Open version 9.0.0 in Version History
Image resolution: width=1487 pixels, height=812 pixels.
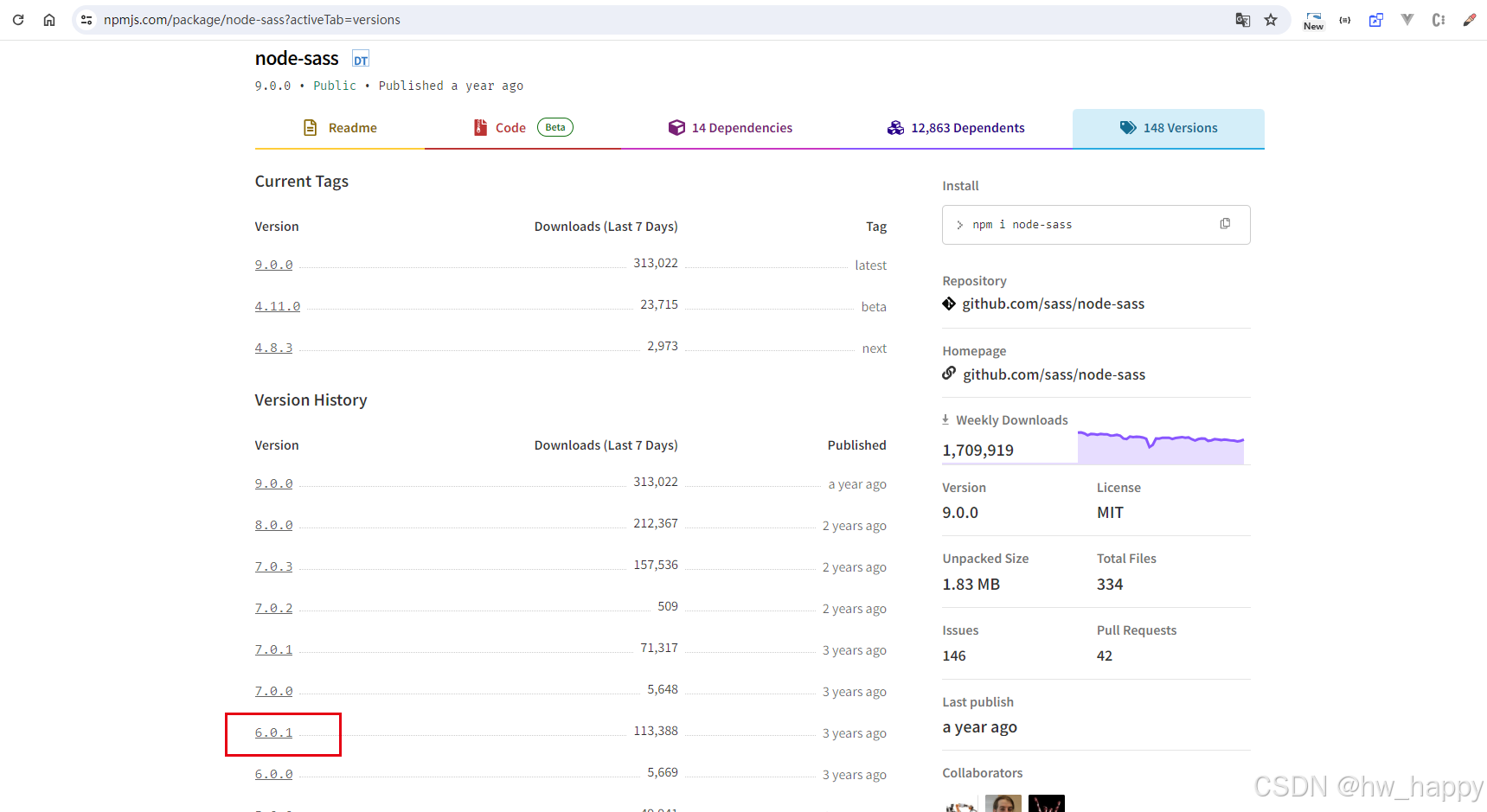point(273,484)
